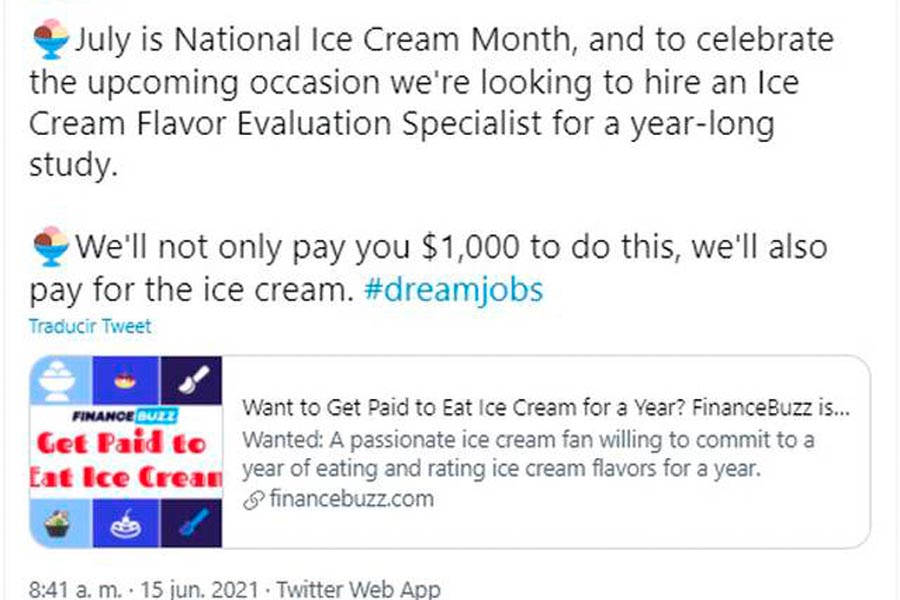Click the Traducir Tweet link
The width and height of the screenshot is (900, 600).
click(90, 326)
